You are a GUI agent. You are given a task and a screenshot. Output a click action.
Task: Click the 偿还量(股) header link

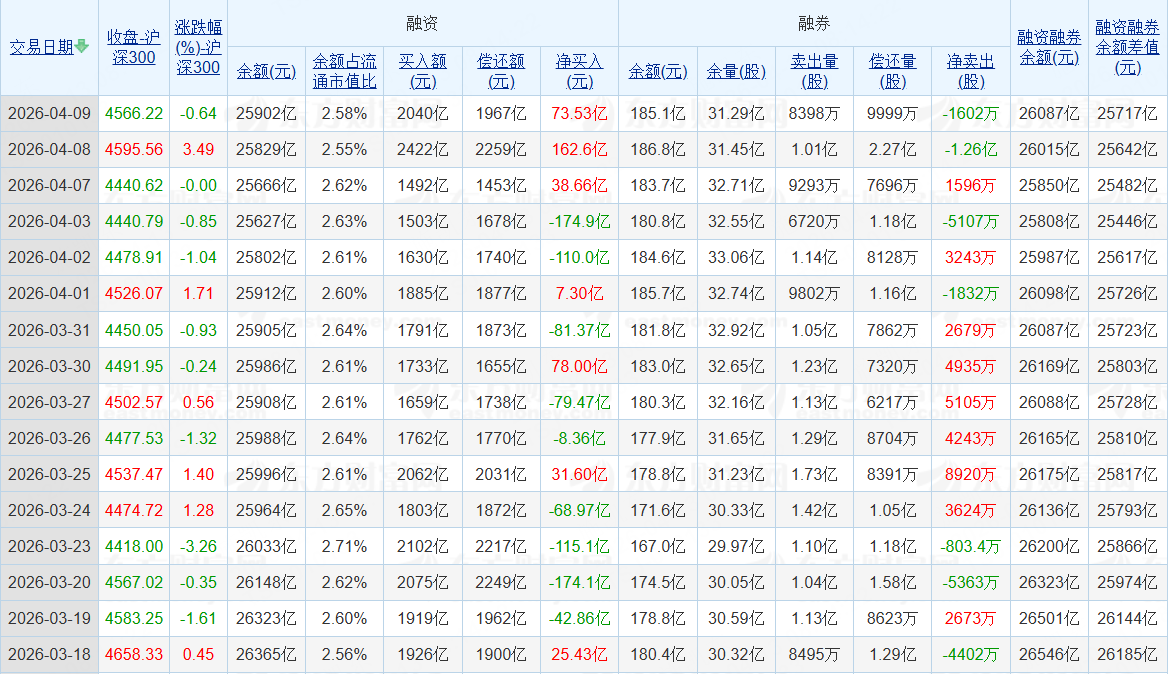tap(892, 71)
